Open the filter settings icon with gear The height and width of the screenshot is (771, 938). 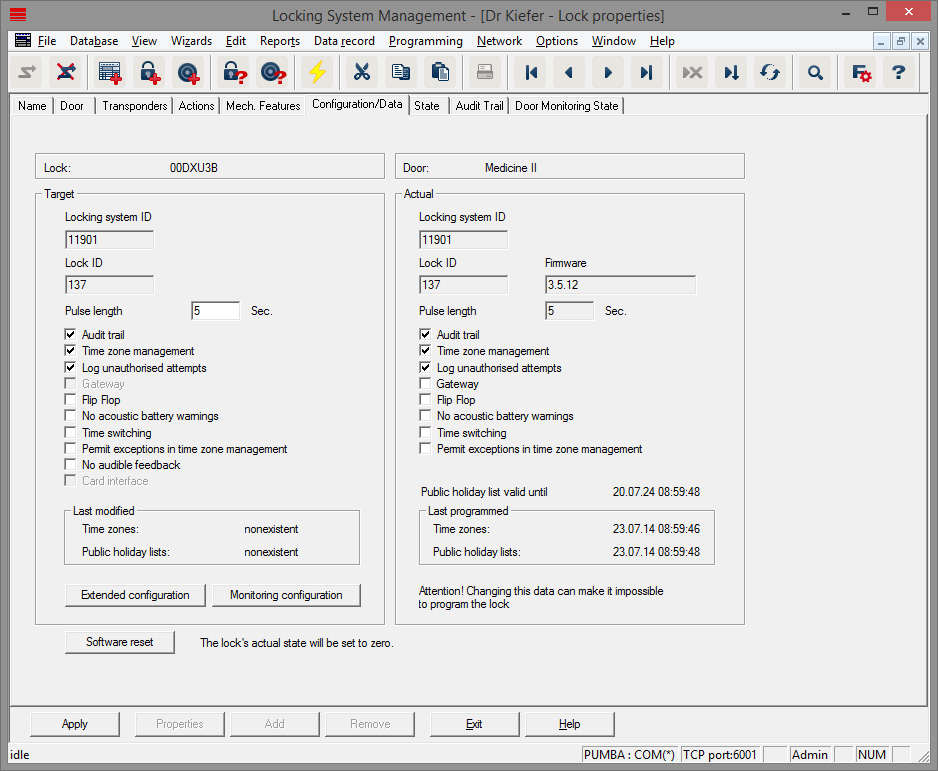pyautogui.click(x=859, y=72)
